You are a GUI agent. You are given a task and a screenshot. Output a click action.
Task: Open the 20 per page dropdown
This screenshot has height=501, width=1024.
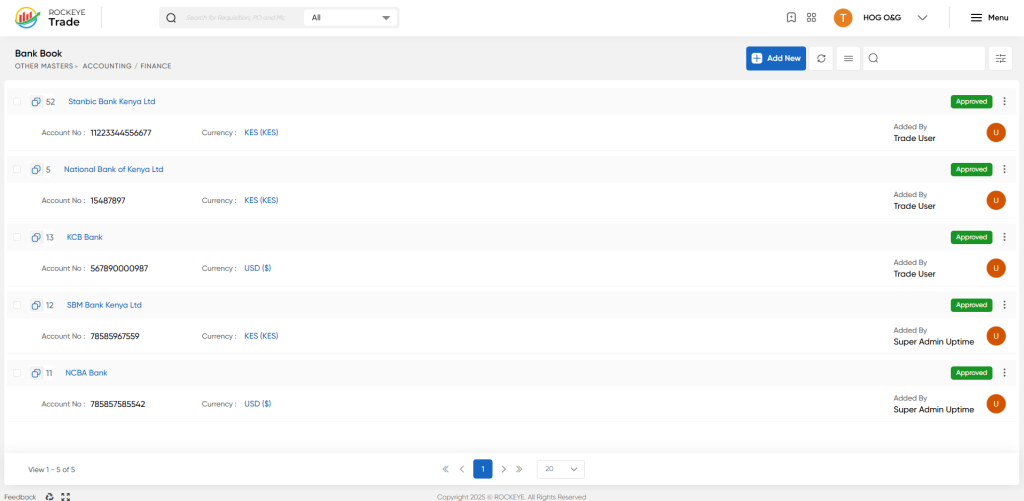pos(561,469)
